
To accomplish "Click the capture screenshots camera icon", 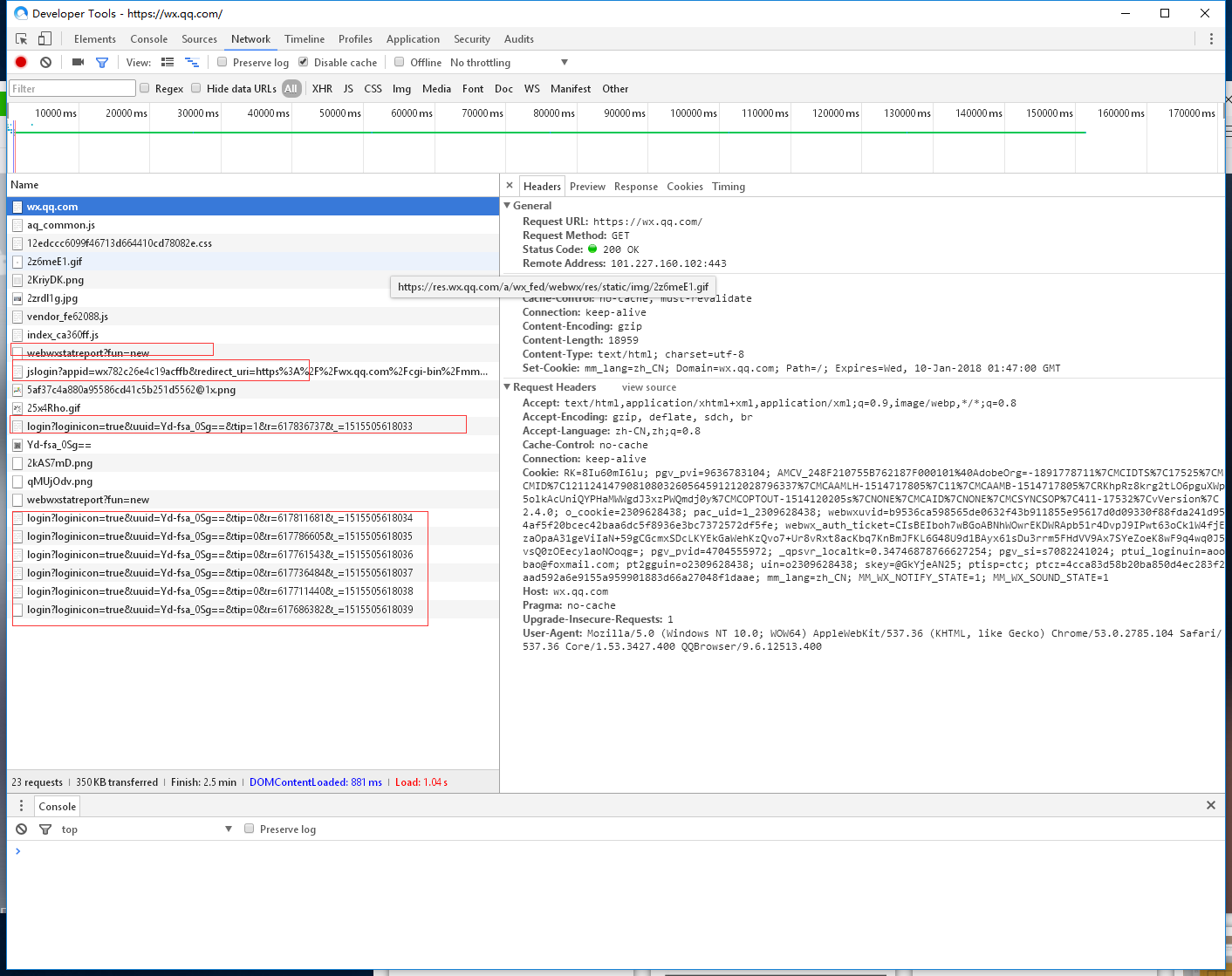I will (x=78, y=63).
